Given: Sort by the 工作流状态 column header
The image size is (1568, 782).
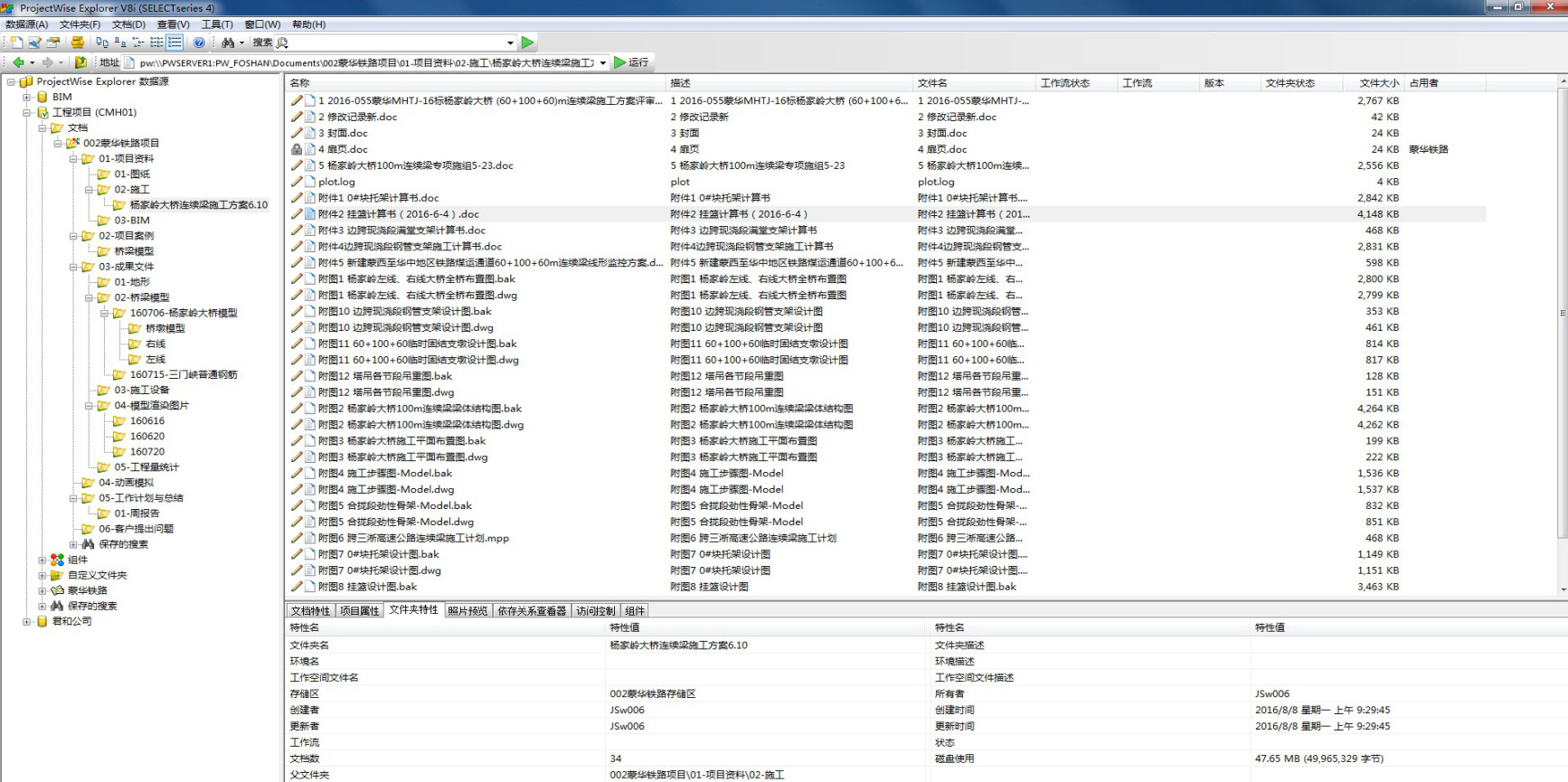Looking at the screenshot, I should pyautogui.click(x=1076, y=83).
